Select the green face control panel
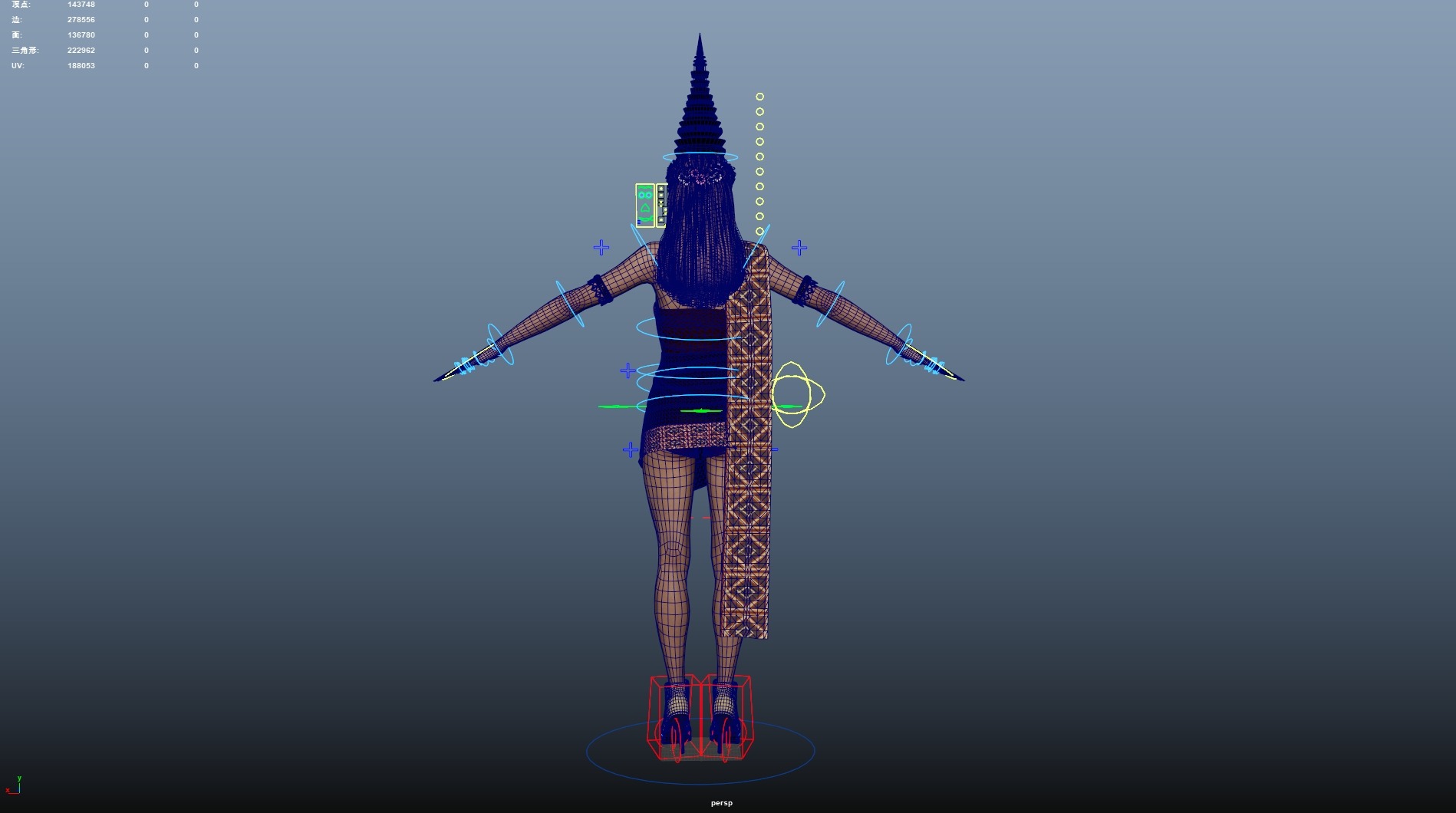1456x813 pixels. tap(645, 205)
